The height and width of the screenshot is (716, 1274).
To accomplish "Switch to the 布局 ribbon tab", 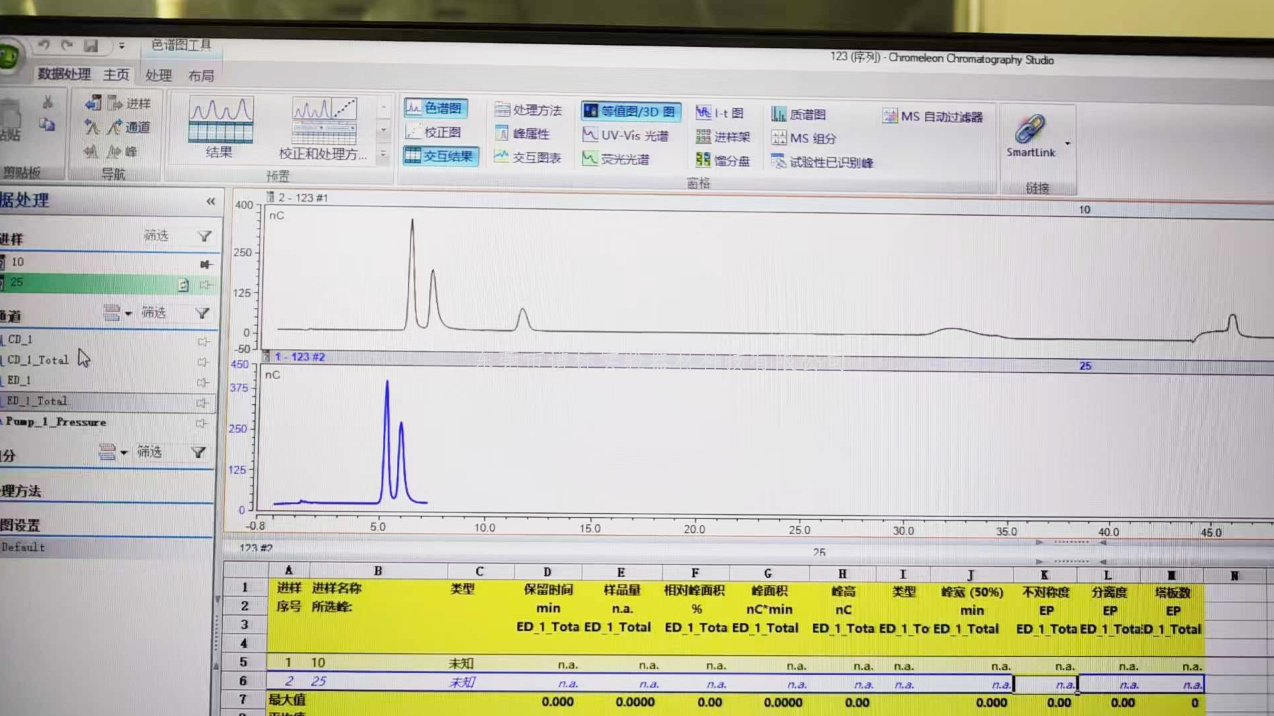I will click(x=201, y=76).
